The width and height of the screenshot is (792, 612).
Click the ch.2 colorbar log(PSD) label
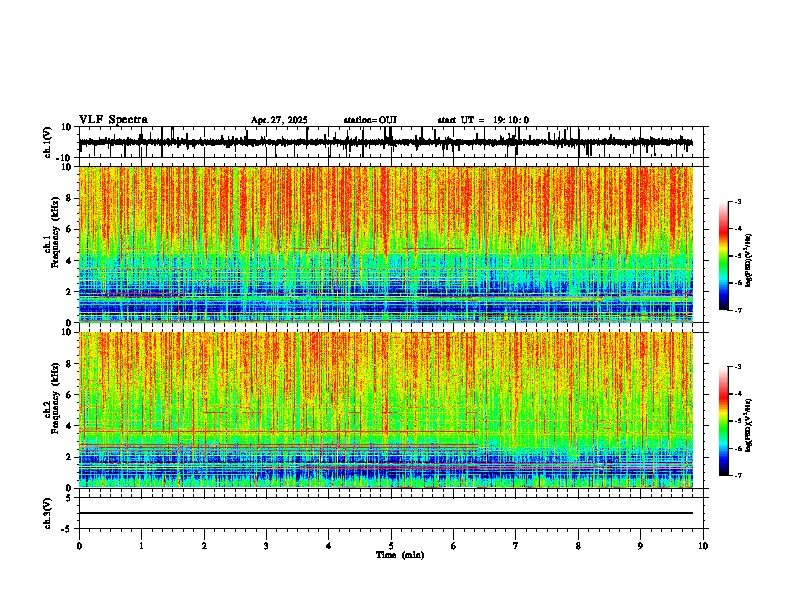749,426
